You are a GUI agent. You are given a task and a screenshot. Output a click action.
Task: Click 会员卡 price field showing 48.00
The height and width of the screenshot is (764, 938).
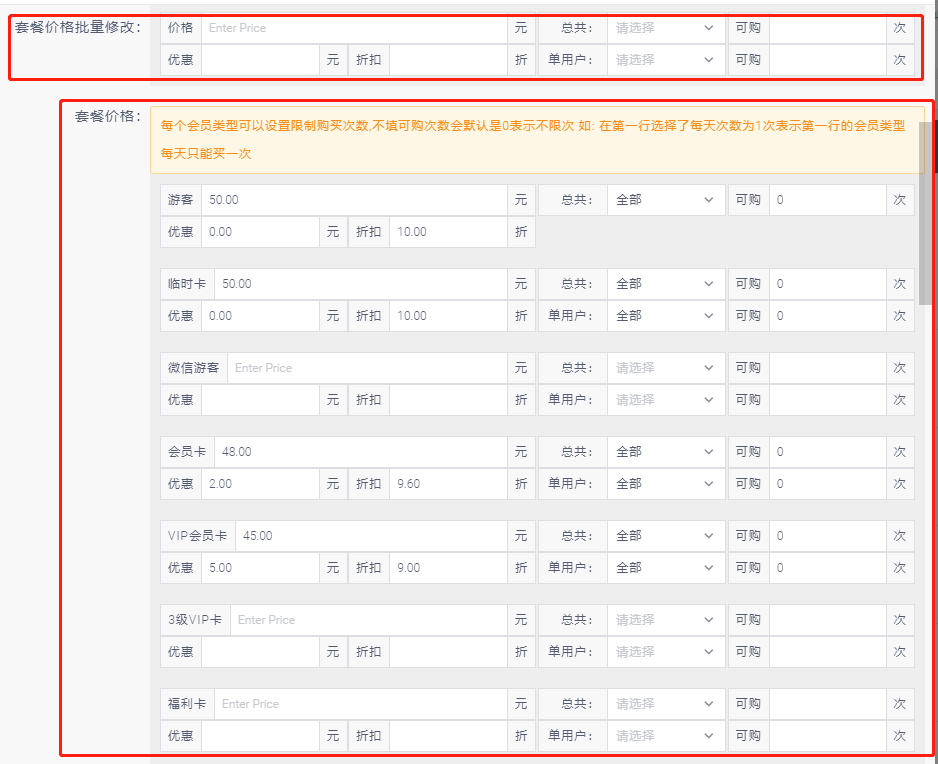click(x=361, y=452)
